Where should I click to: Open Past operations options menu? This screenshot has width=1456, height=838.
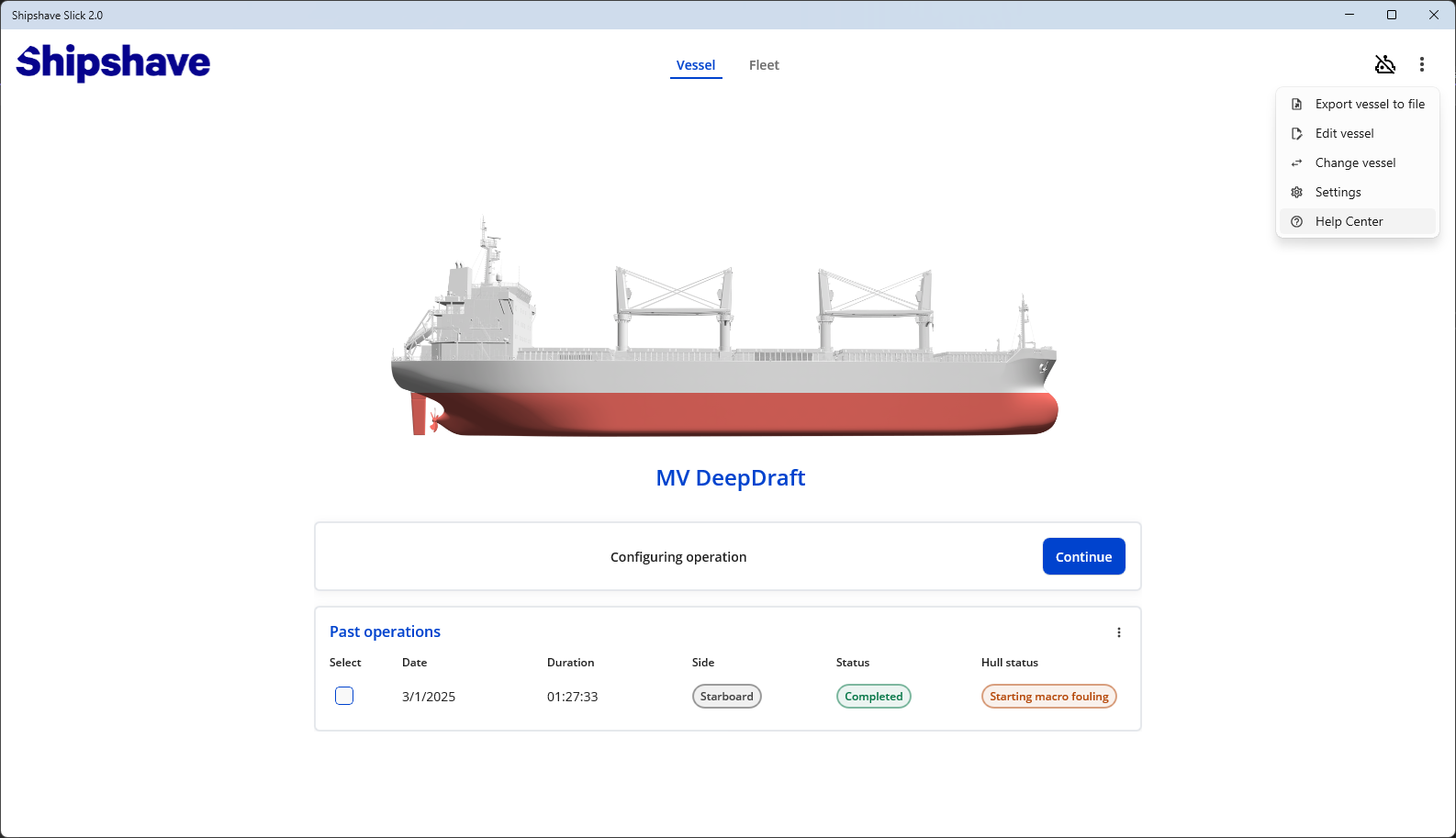click(1118, 632)
